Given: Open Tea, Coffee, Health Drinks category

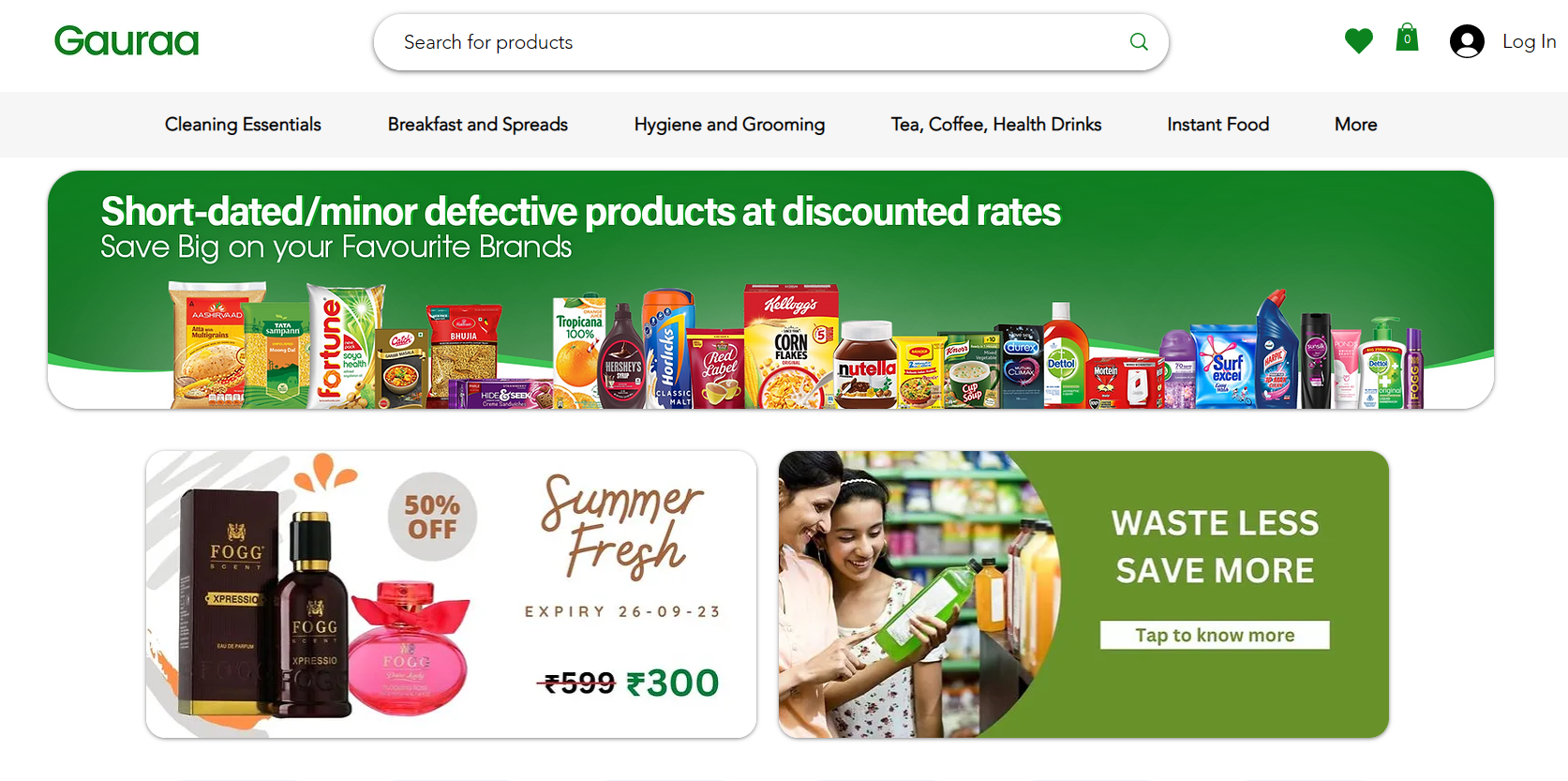Looking at the screenshot, I should [996, 125].
